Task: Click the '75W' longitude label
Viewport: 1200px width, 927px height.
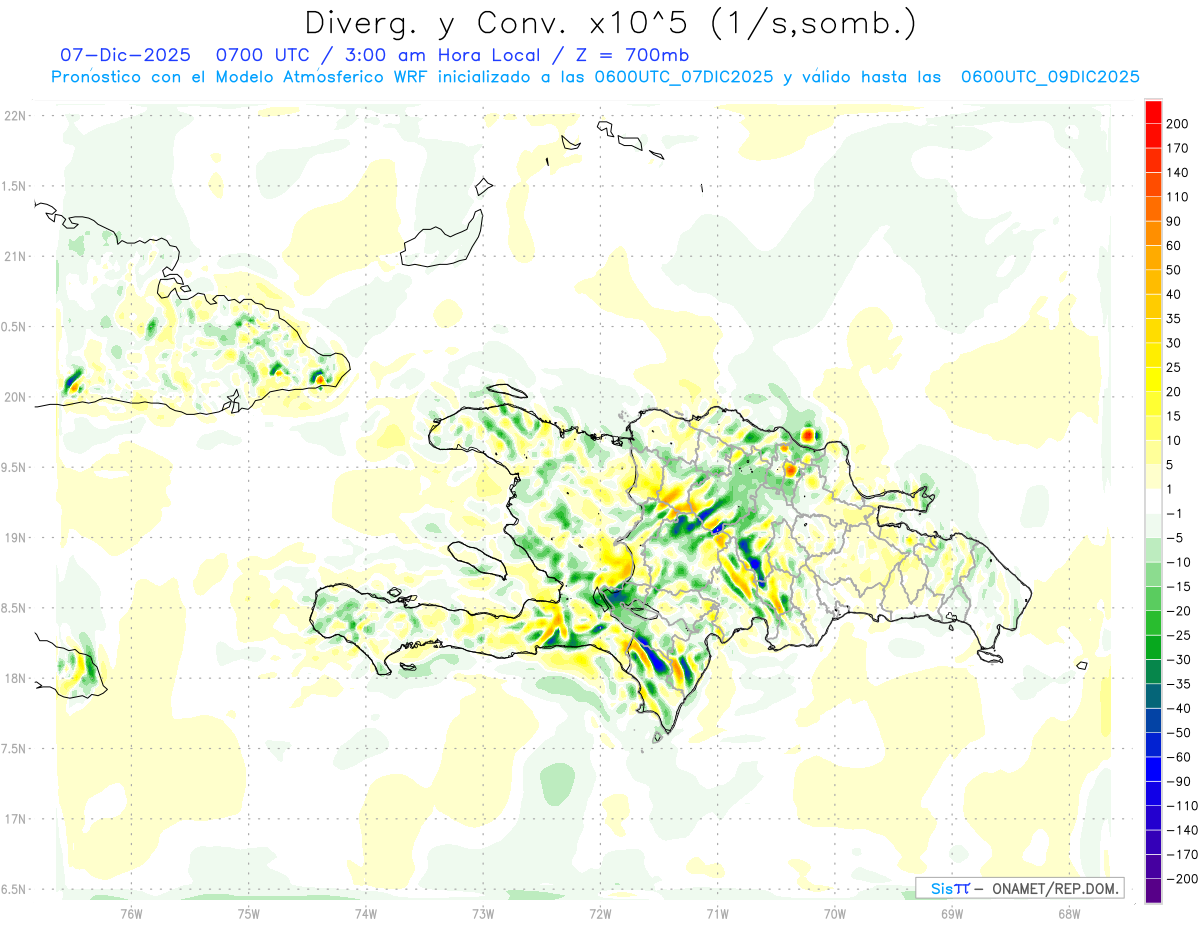Action: [x=249, y=913]
